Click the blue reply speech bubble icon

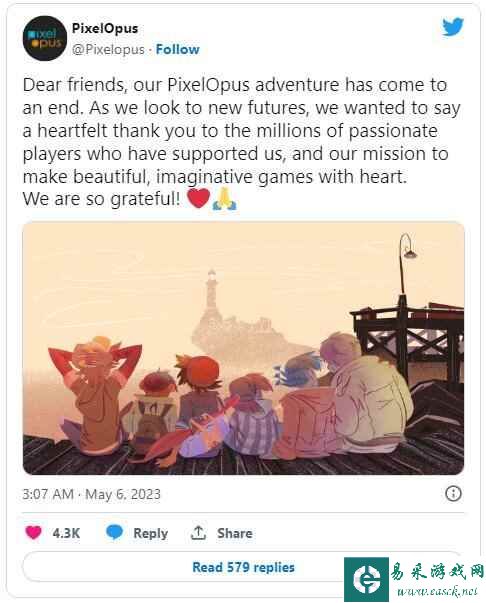[x=114, y=533]
